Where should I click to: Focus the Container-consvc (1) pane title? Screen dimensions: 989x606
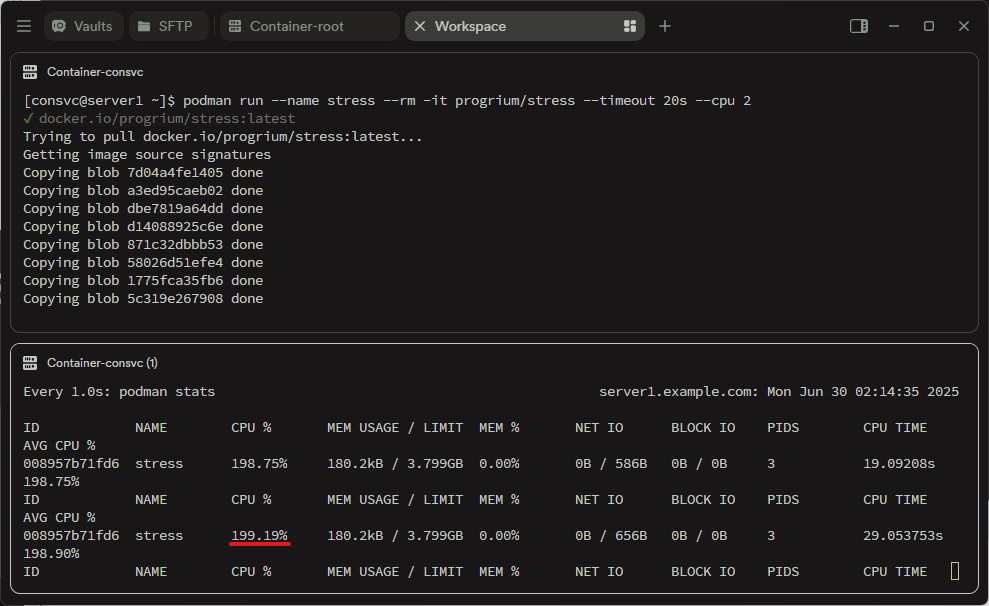[102, 363]
